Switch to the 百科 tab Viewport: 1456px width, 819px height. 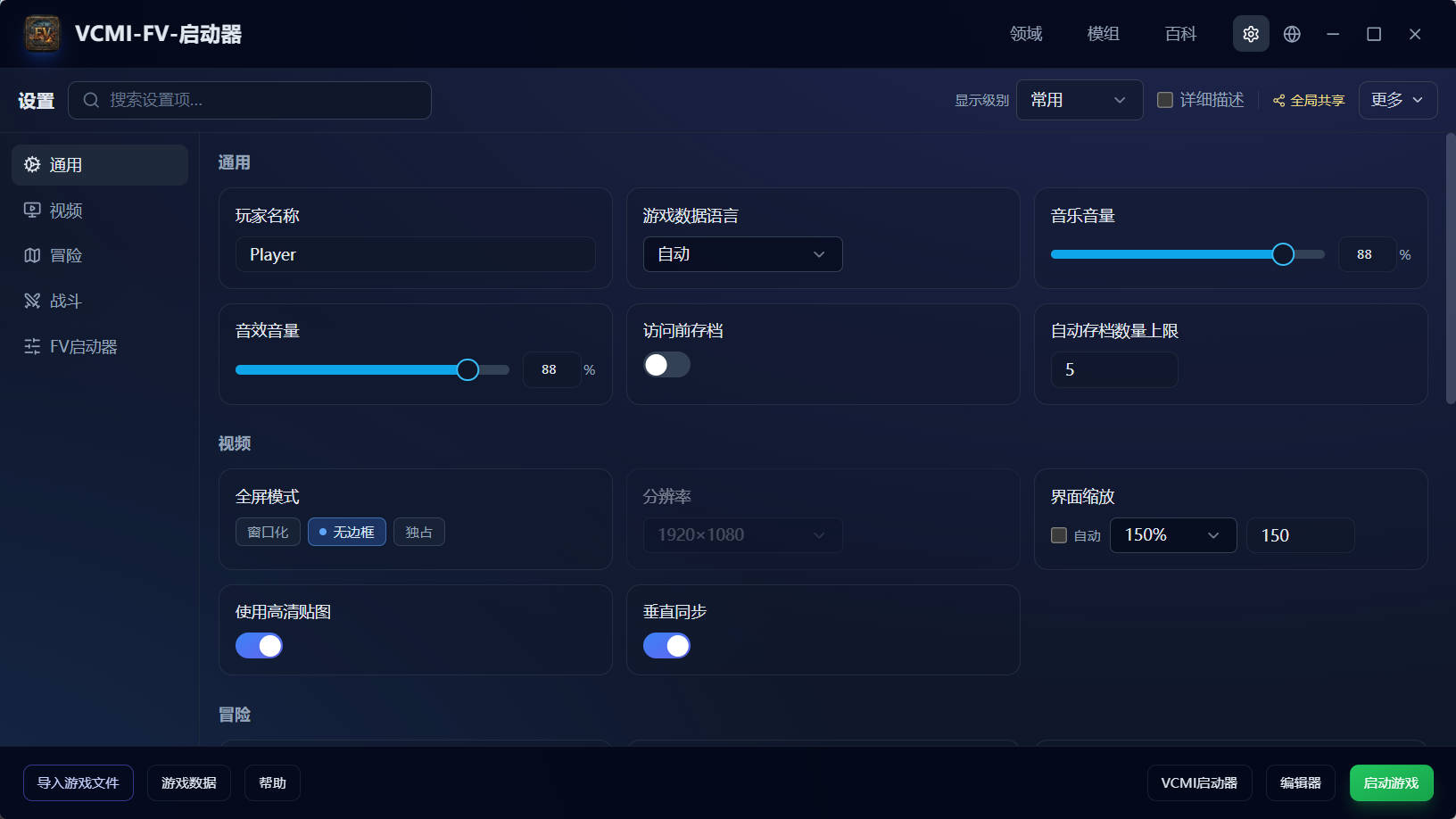1180,34
